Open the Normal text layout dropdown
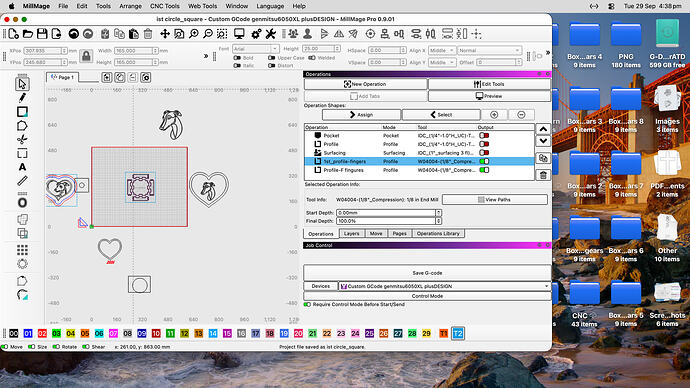The height and width of the screenshot is (388, 690). (489, 51)
